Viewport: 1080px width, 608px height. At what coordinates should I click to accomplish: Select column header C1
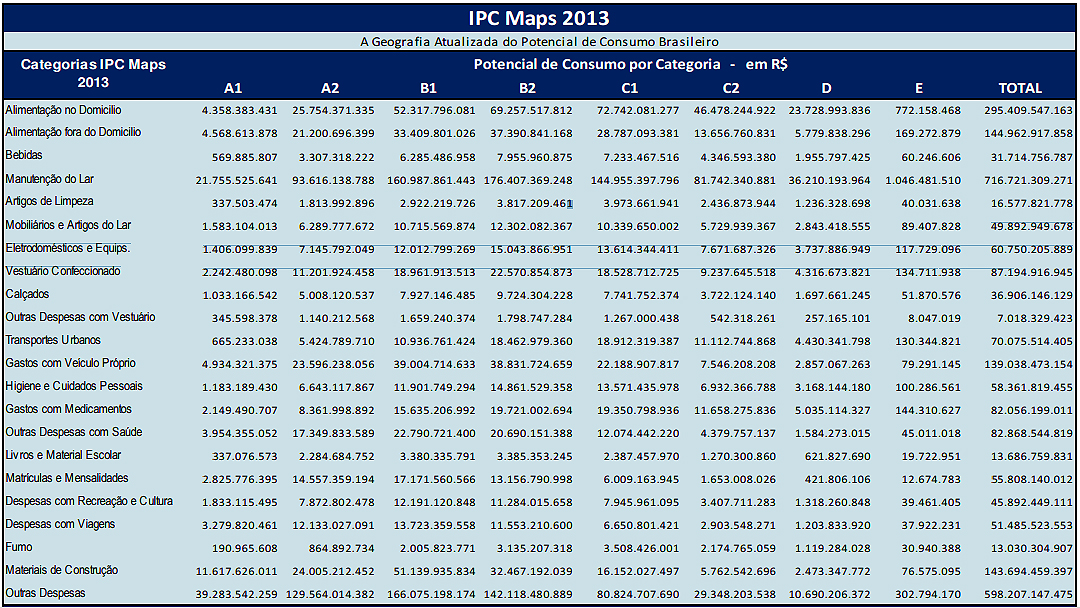tap(630, 88)
